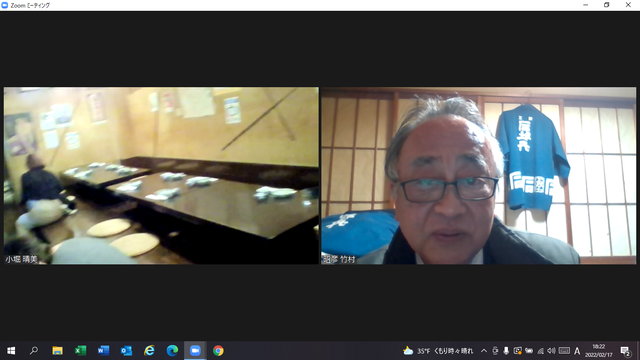Click the tray icon left of the microphone
This screenshot has height=360, width=640.
[495, 351]
